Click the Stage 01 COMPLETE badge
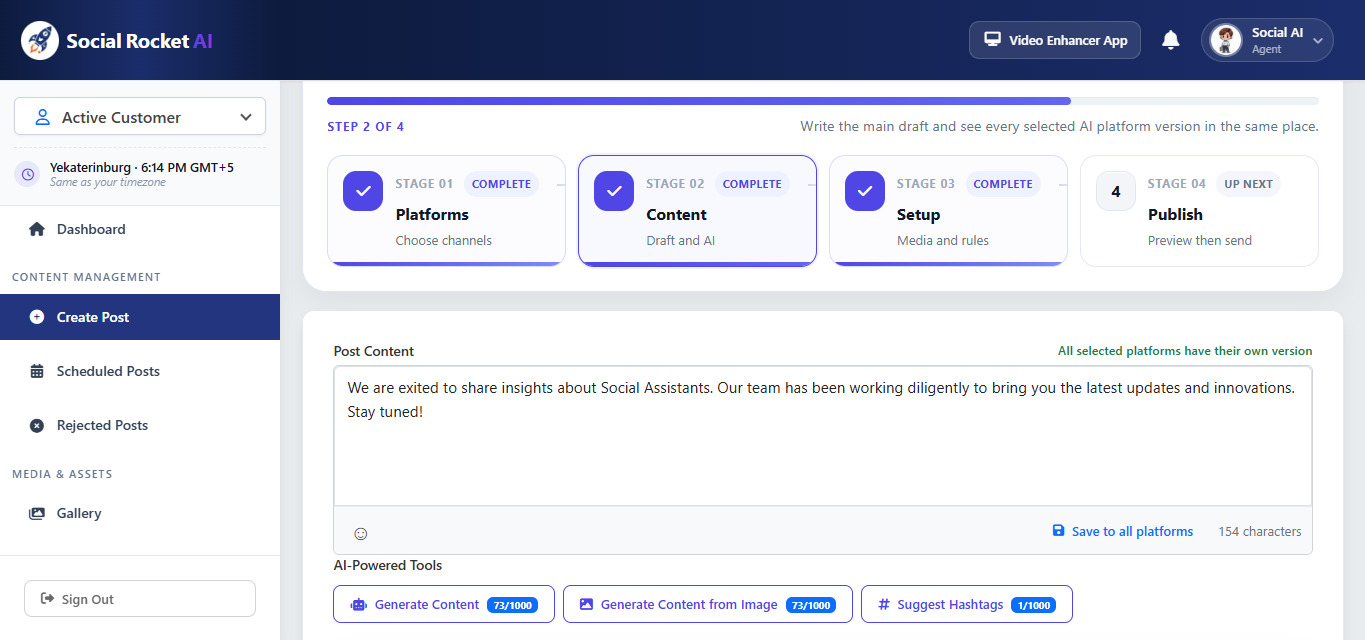1365x640 pixels. coord(501,184)
